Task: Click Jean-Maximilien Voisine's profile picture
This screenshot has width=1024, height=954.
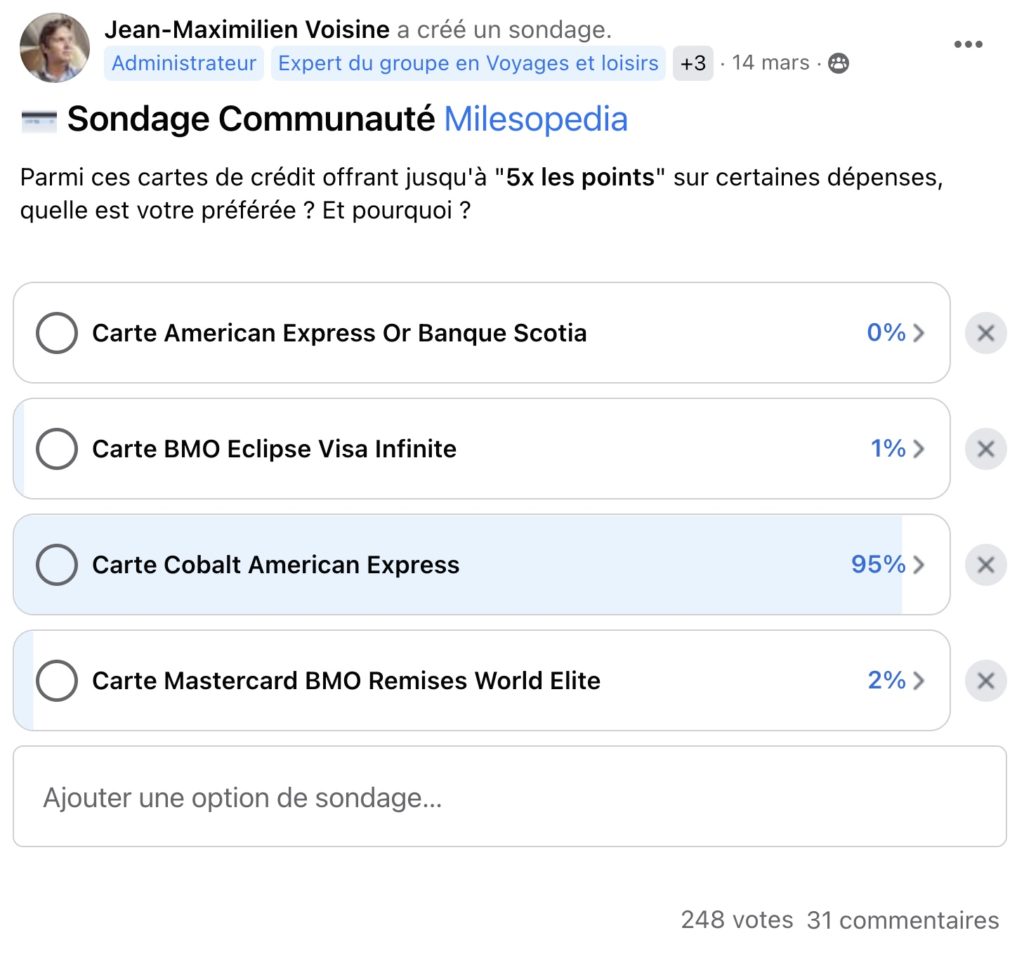Action: 54,46
